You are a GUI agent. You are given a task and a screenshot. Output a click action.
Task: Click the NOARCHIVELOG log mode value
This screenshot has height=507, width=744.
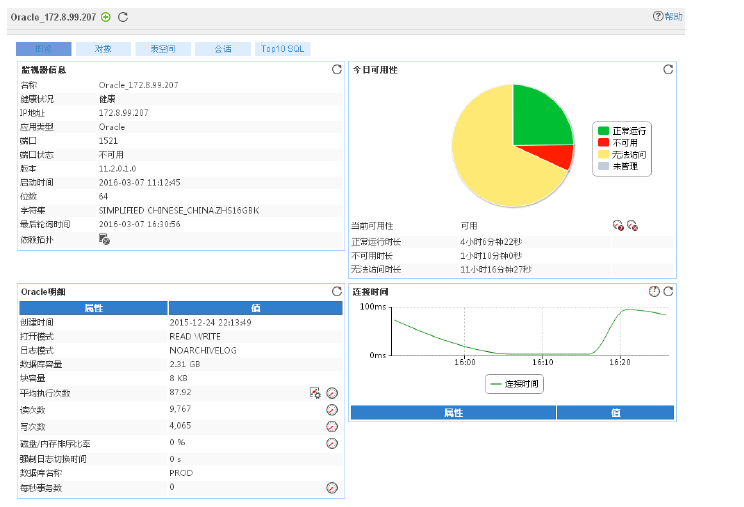click(203, 350)
